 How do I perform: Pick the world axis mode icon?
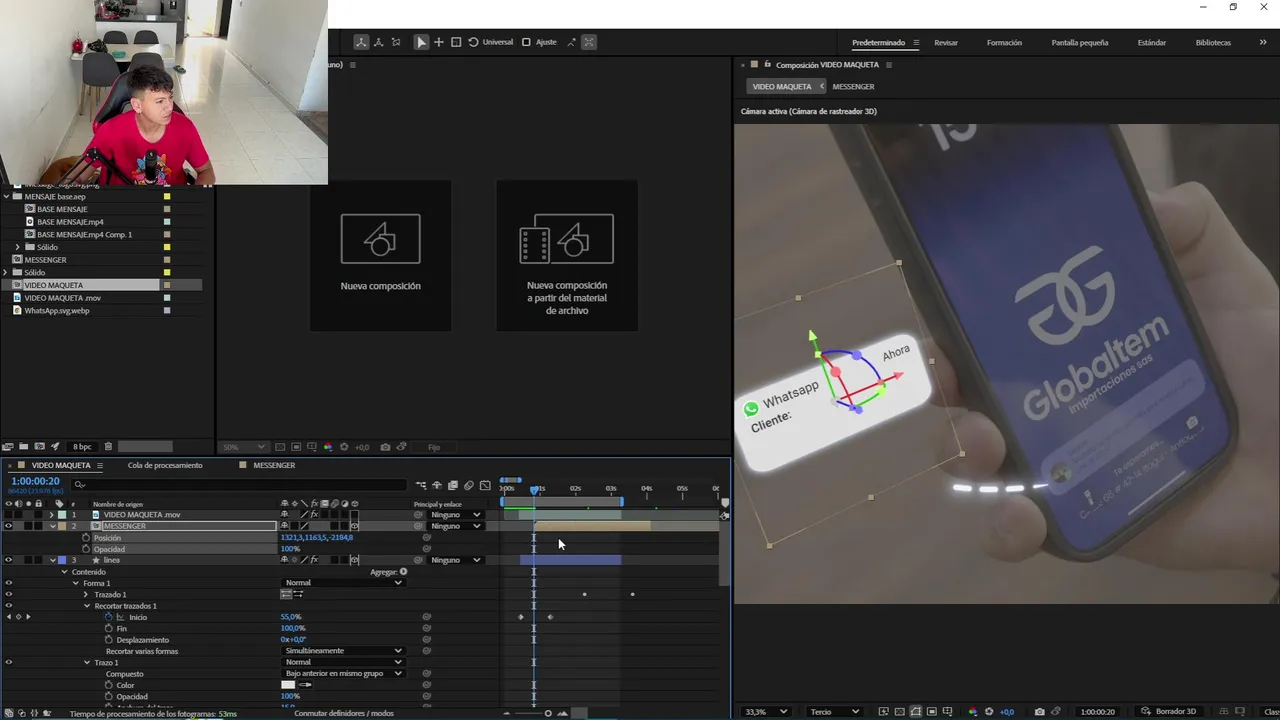[x=379, y=42]
